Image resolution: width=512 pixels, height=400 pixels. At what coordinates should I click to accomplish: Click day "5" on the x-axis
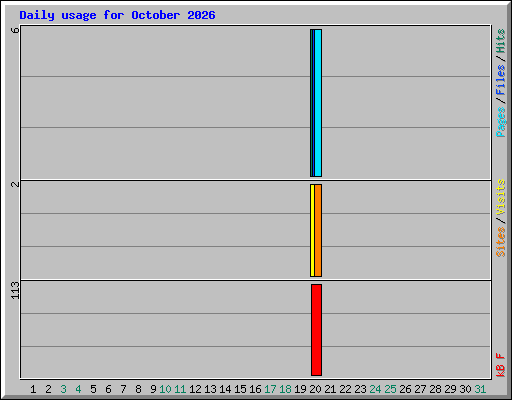(93, 389)
